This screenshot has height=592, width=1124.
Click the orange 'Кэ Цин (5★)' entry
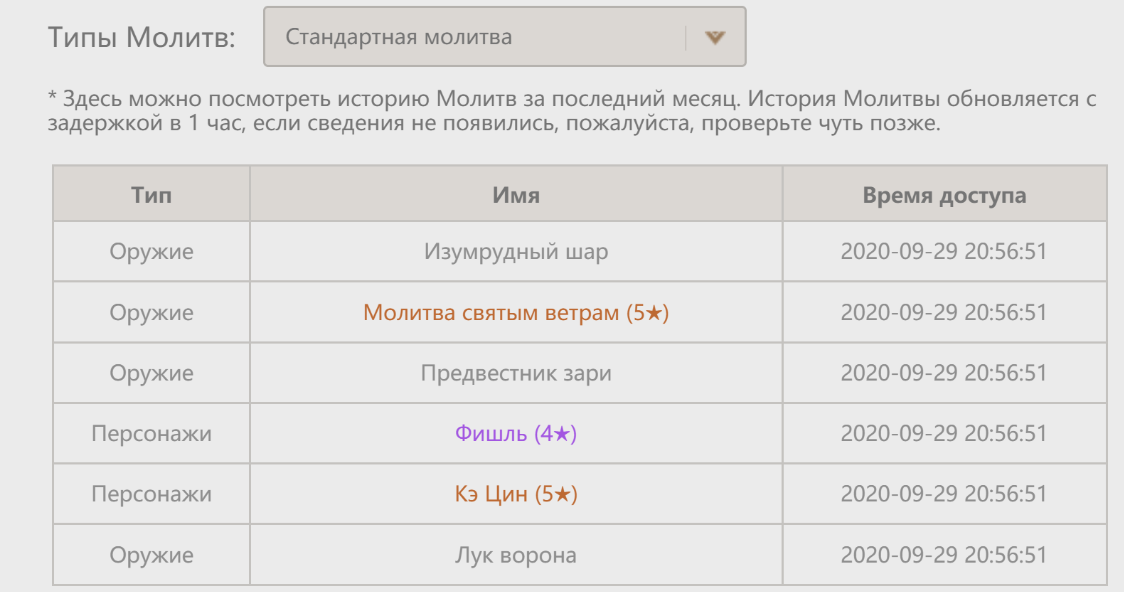tap(516, 495)
